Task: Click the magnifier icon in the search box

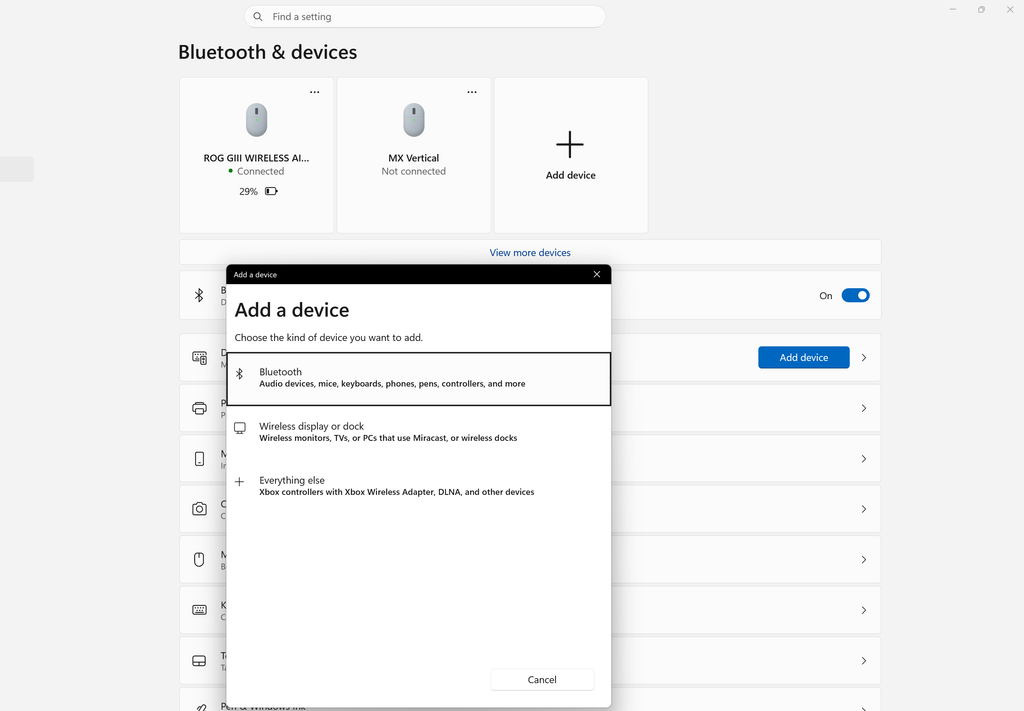Action: click(x=258, y=16)
